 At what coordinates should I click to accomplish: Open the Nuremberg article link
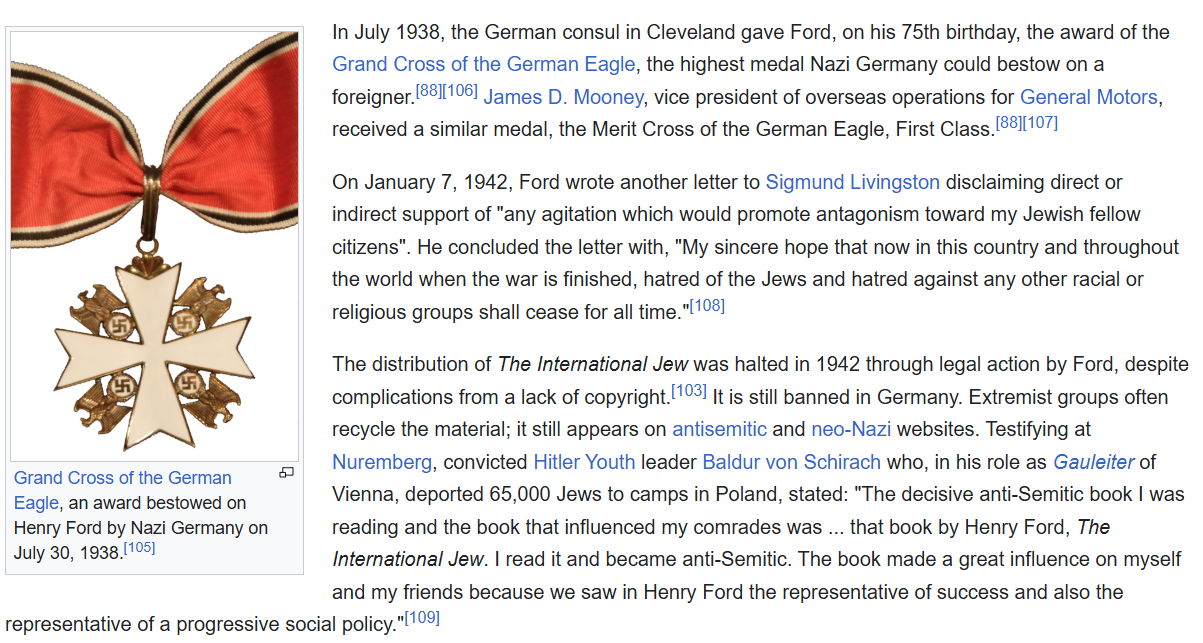coord(383,462)
